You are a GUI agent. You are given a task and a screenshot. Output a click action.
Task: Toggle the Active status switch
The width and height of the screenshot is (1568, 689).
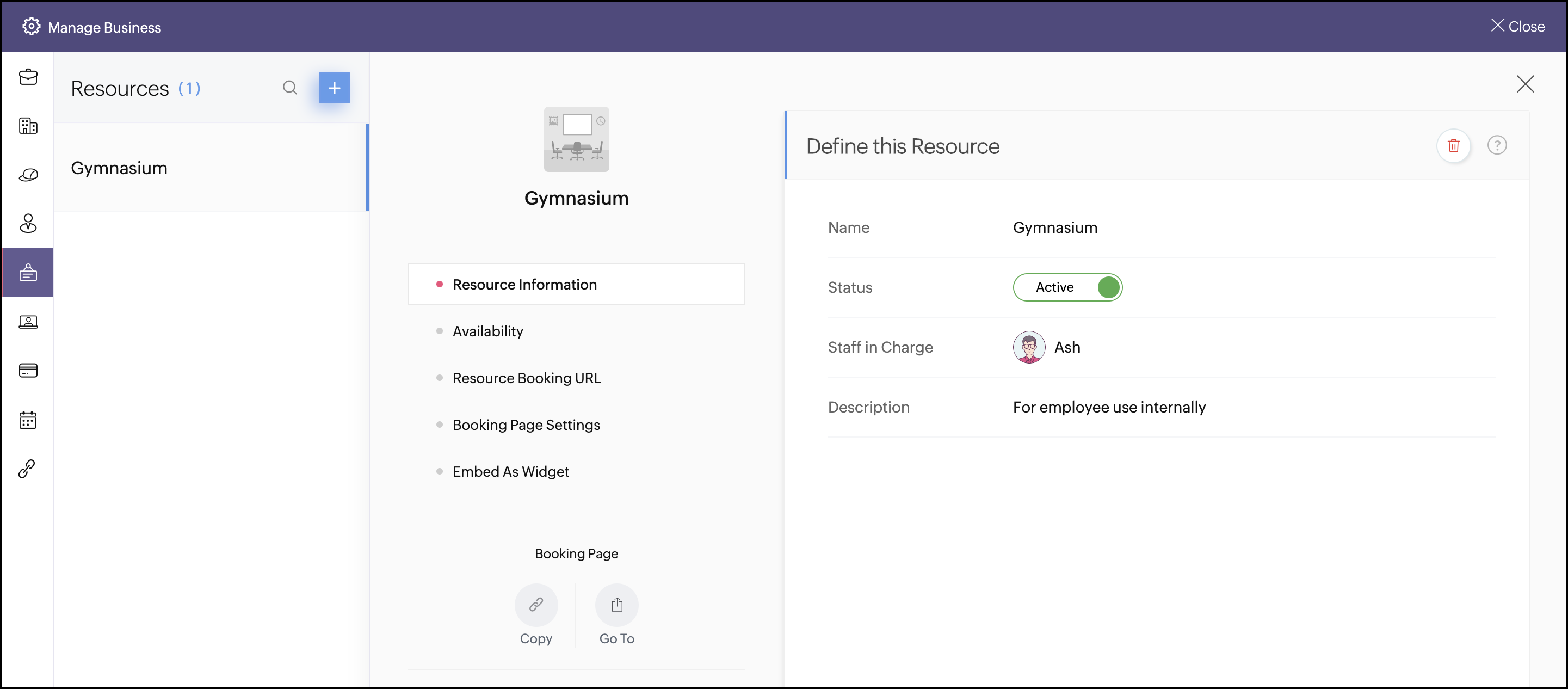pos(1067,287)
